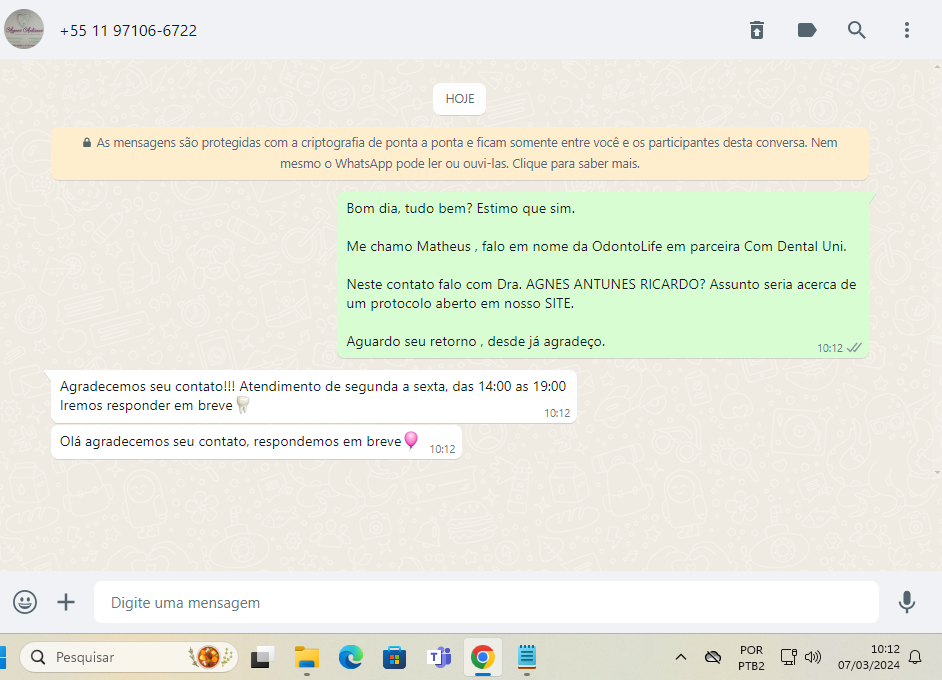Open the label tag icon
The height and width of the screenshot is (680, 942).
point(807,30)
